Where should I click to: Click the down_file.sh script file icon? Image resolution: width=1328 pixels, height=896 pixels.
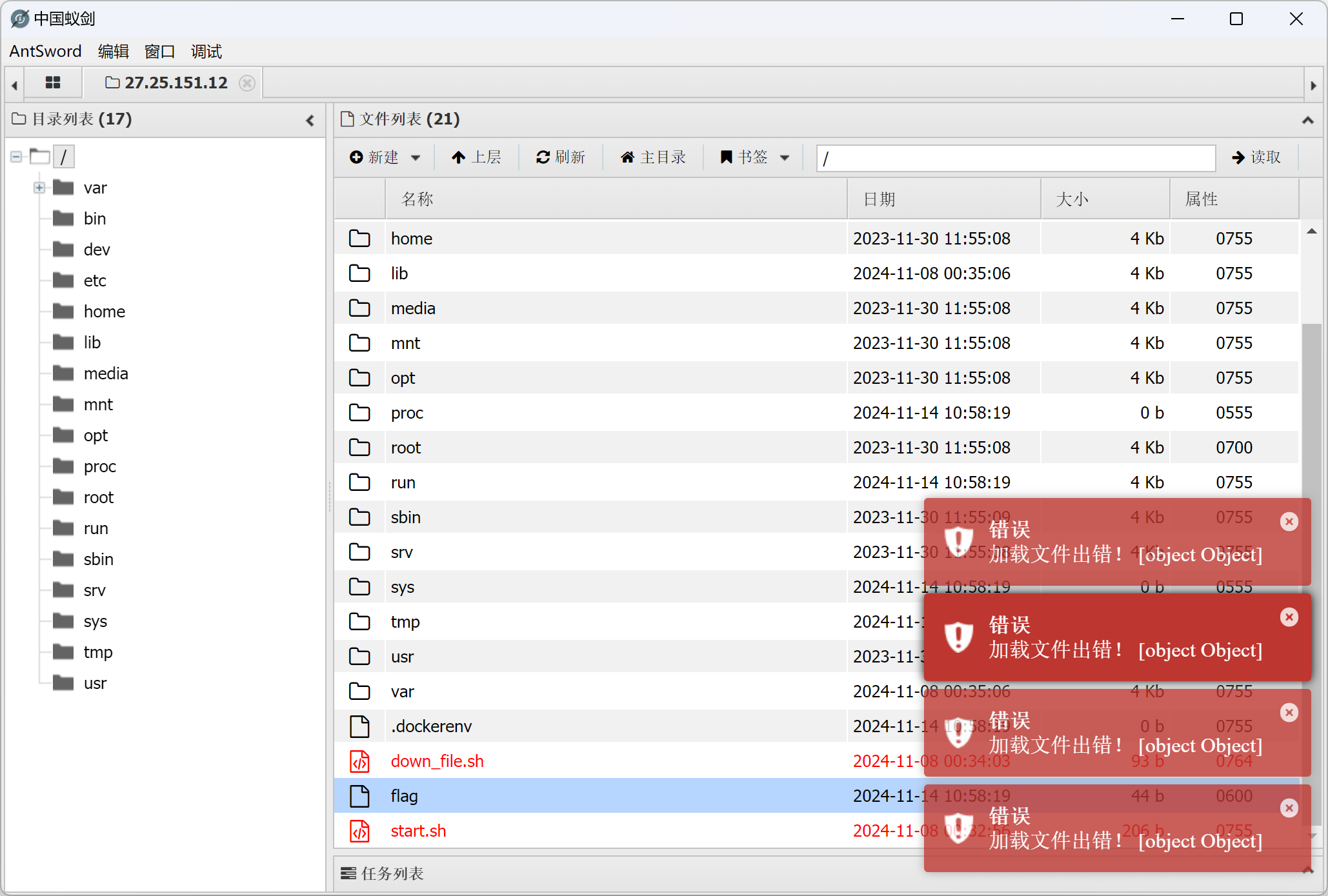point(359,761)
